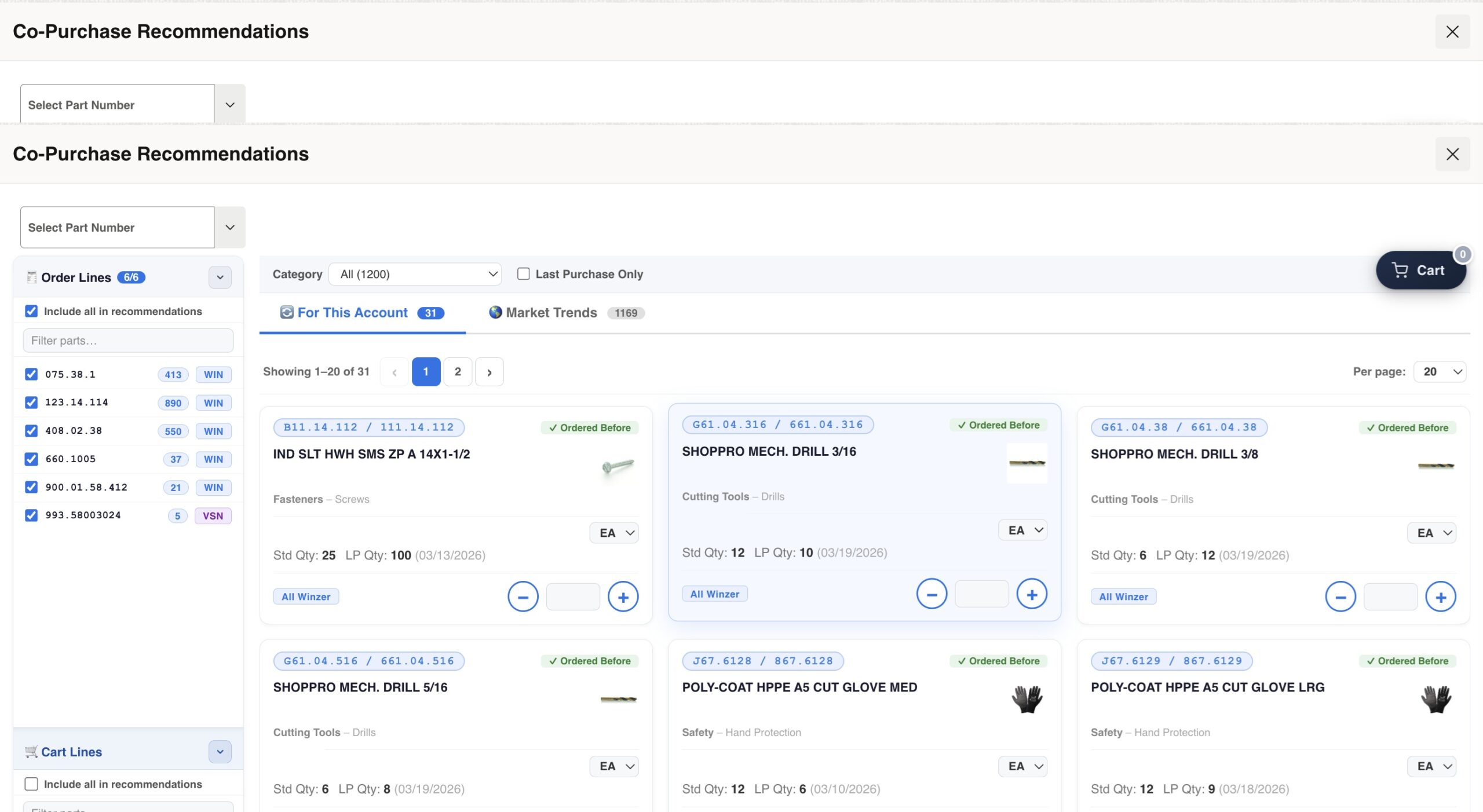Screen dimensions: 1483x812
Task: Uncheck part 123.14.114
Action: point(31,403)
